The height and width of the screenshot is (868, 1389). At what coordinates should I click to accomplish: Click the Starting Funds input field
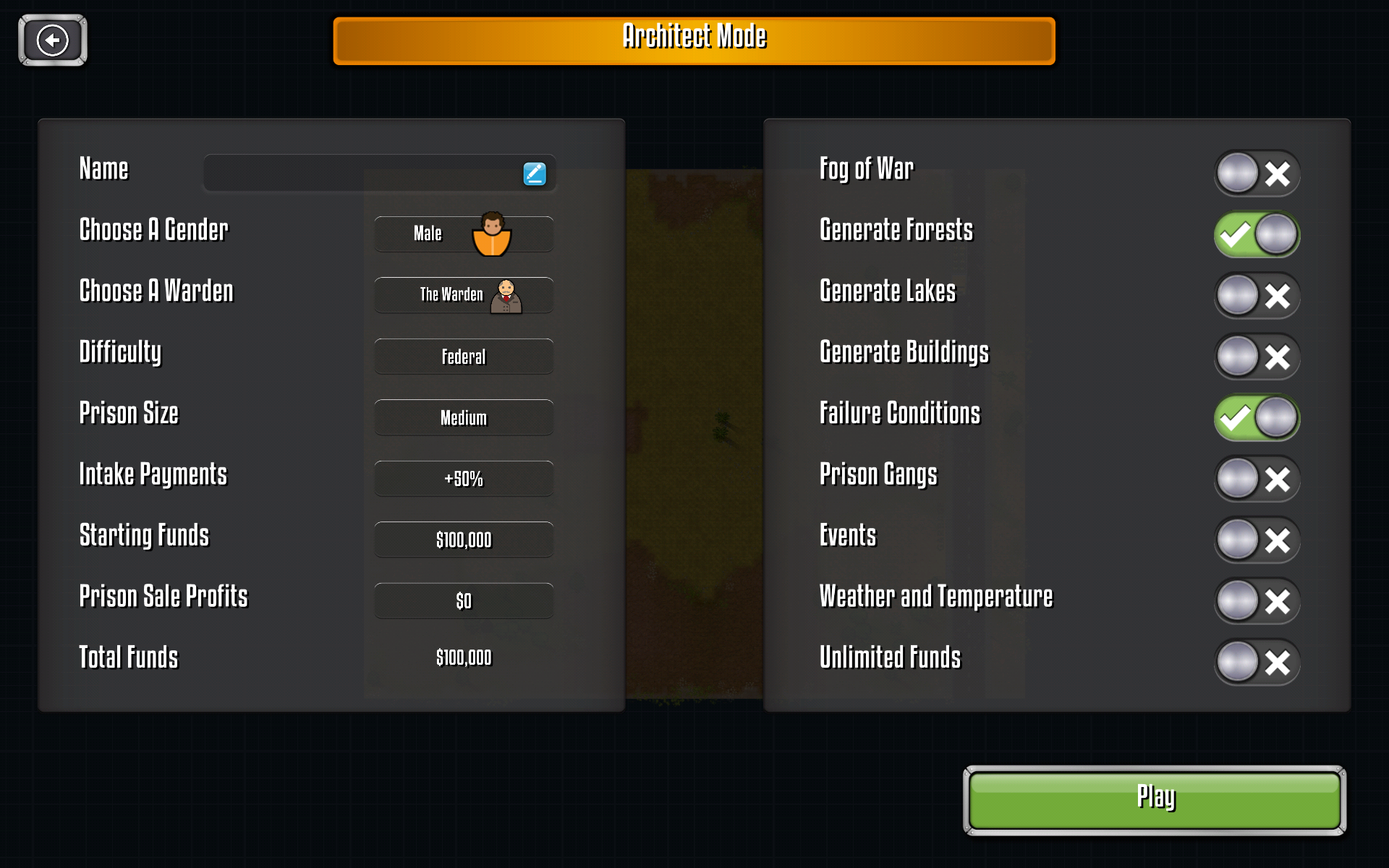463,540
